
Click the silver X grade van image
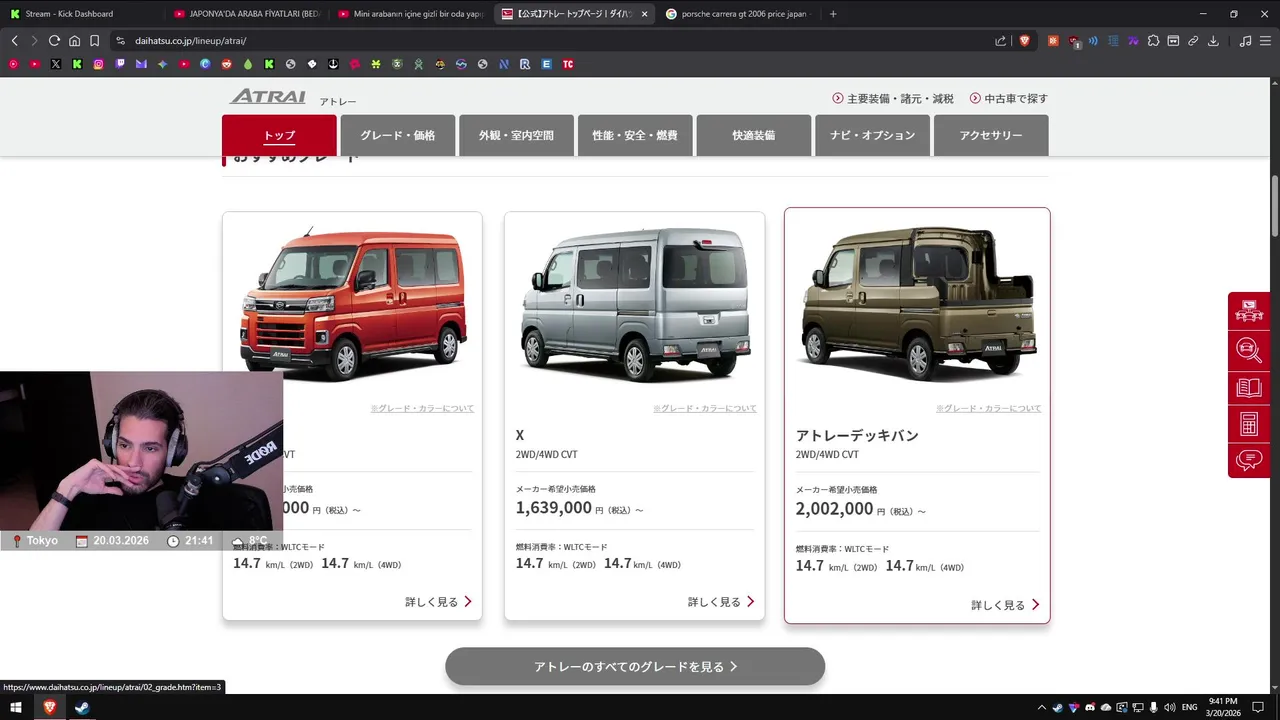[634, 304]
